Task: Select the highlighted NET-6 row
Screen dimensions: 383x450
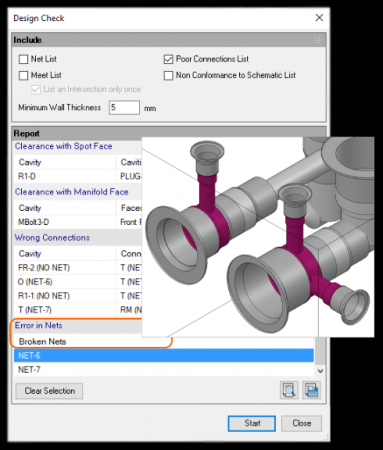Action: tap(164, 356)
